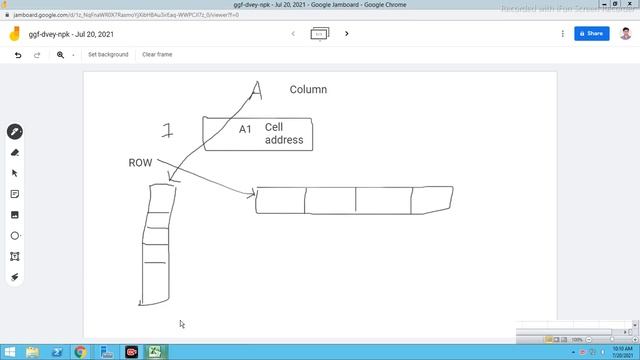Go to next frame
Screen dimensions: 640x360
coord(347,33)
